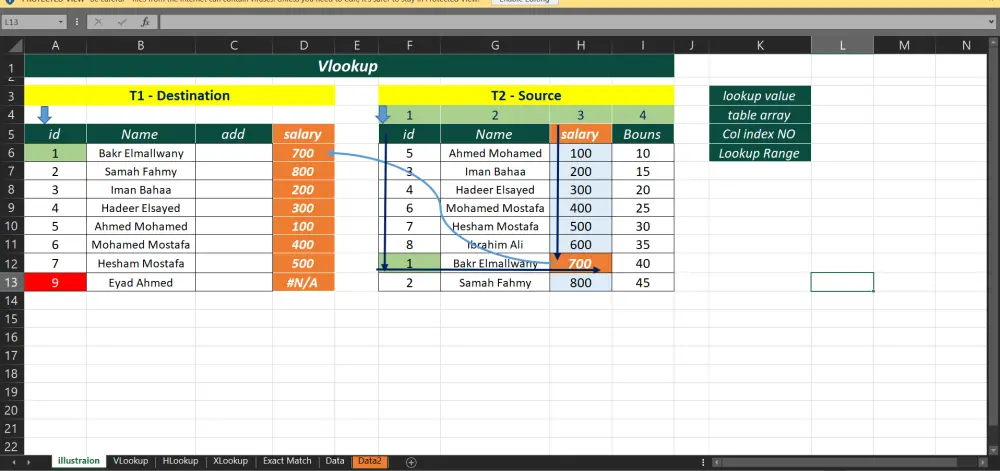Click the T1 - Destination heading

179,96
